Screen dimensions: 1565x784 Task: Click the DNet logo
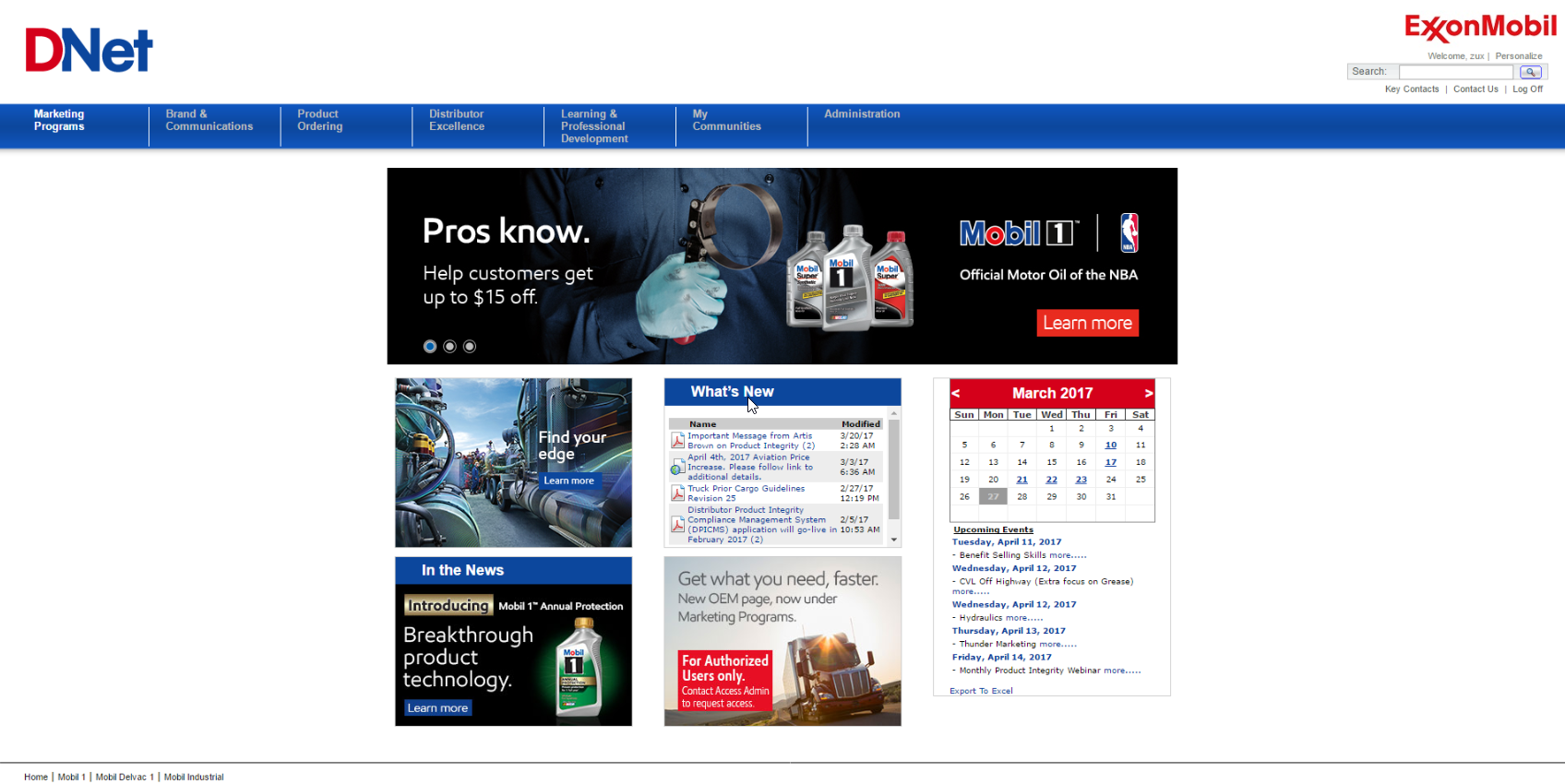89,50
